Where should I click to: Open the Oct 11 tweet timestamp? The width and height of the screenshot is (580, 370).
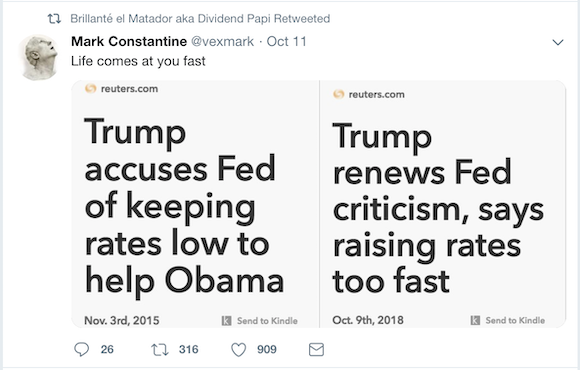pyautogui.click(x=287, y=41)
